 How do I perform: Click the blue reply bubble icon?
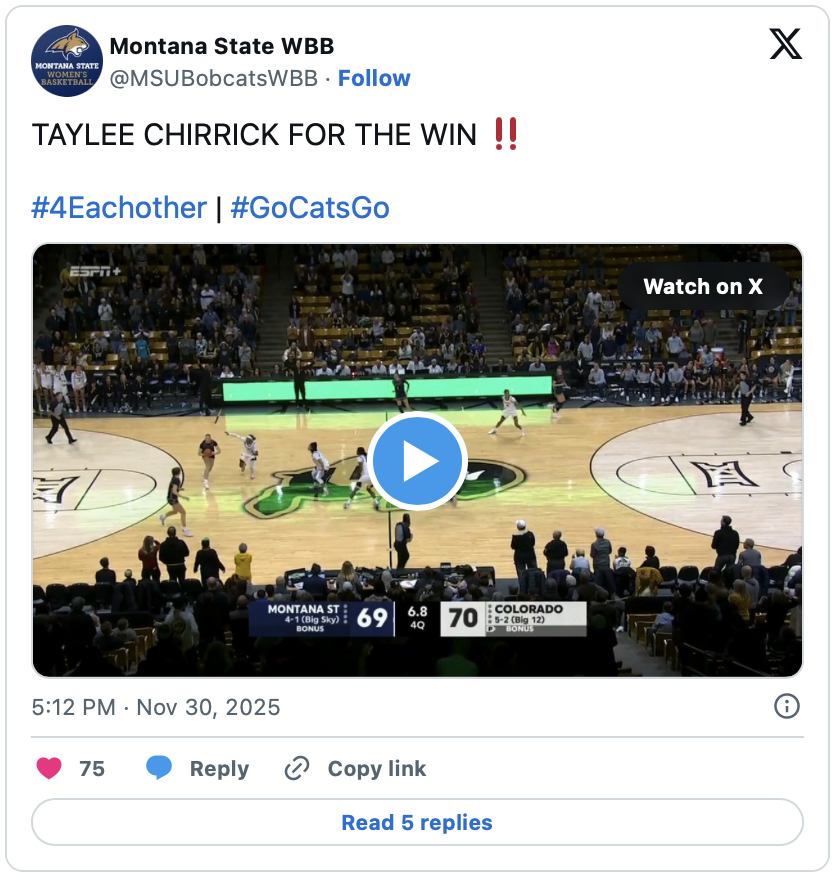(x=159, y=768)
